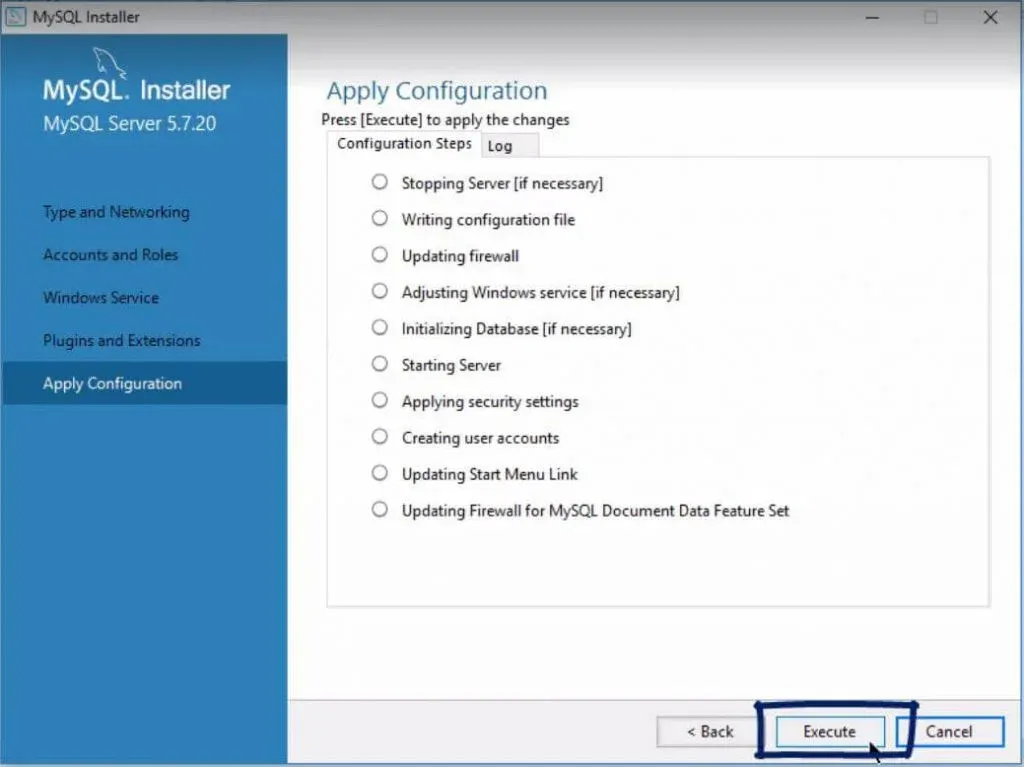Screen dimensions: 1024x767
Task: Cancel the configuration
Action: tap(948, 732)
